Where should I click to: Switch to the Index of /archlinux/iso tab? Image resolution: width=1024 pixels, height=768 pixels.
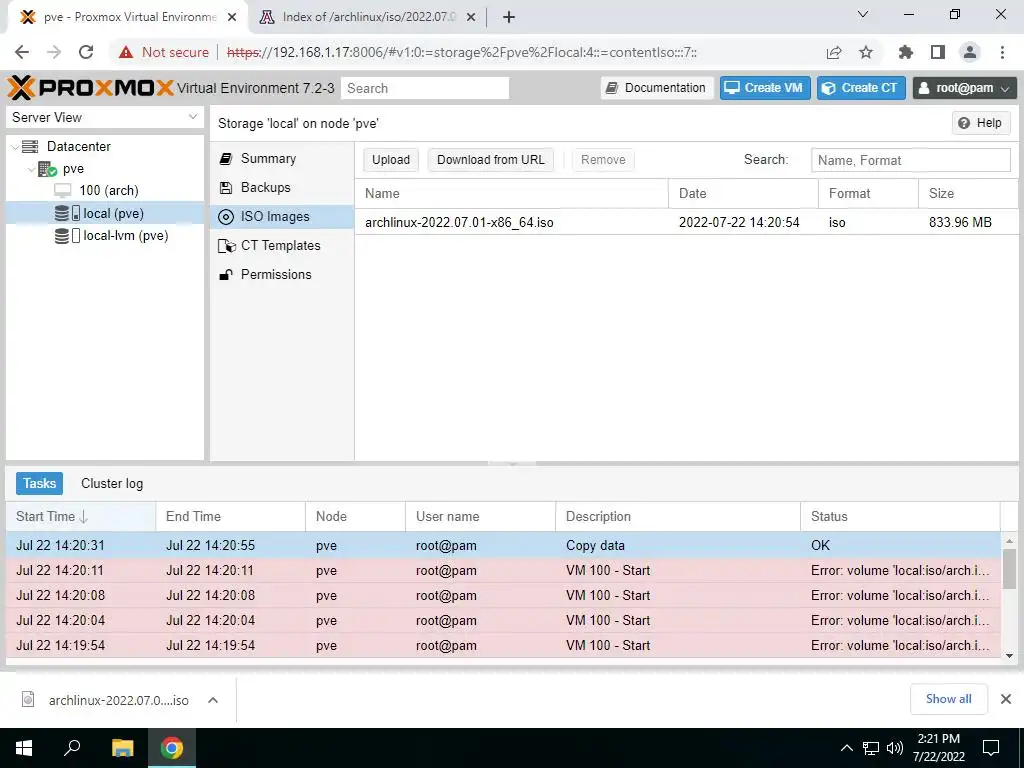[369, 17]
